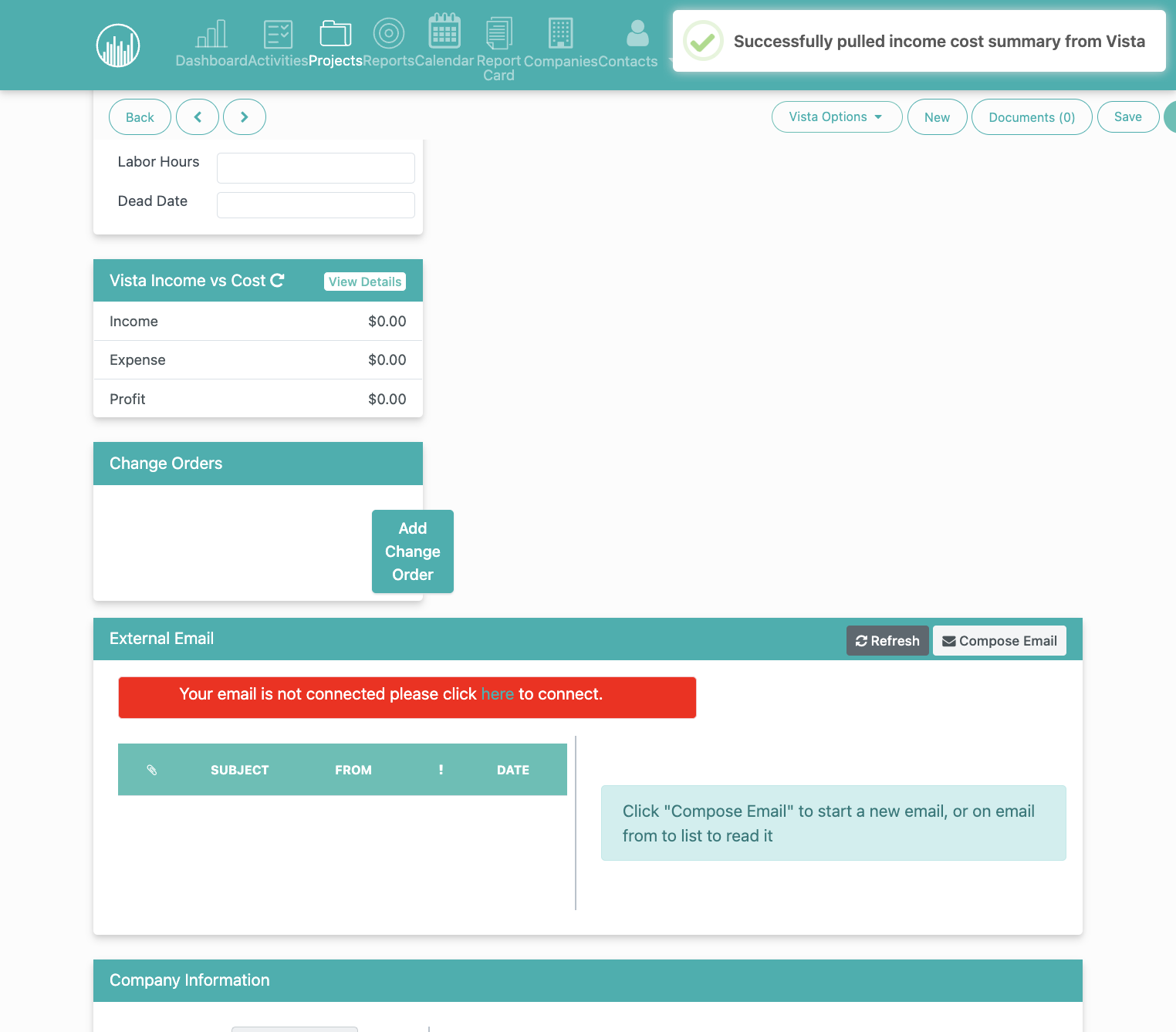Open the Dashboard icon
The height and width of the screenshot is (1032, 1176).
pyautogui.click(x=211, y=34)
